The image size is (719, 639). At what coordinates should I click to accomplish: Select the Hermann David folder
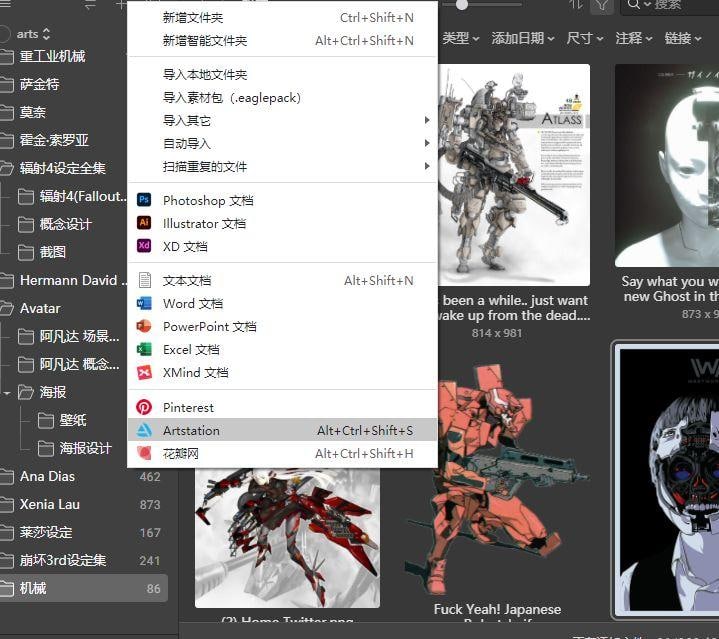(63, 280)
